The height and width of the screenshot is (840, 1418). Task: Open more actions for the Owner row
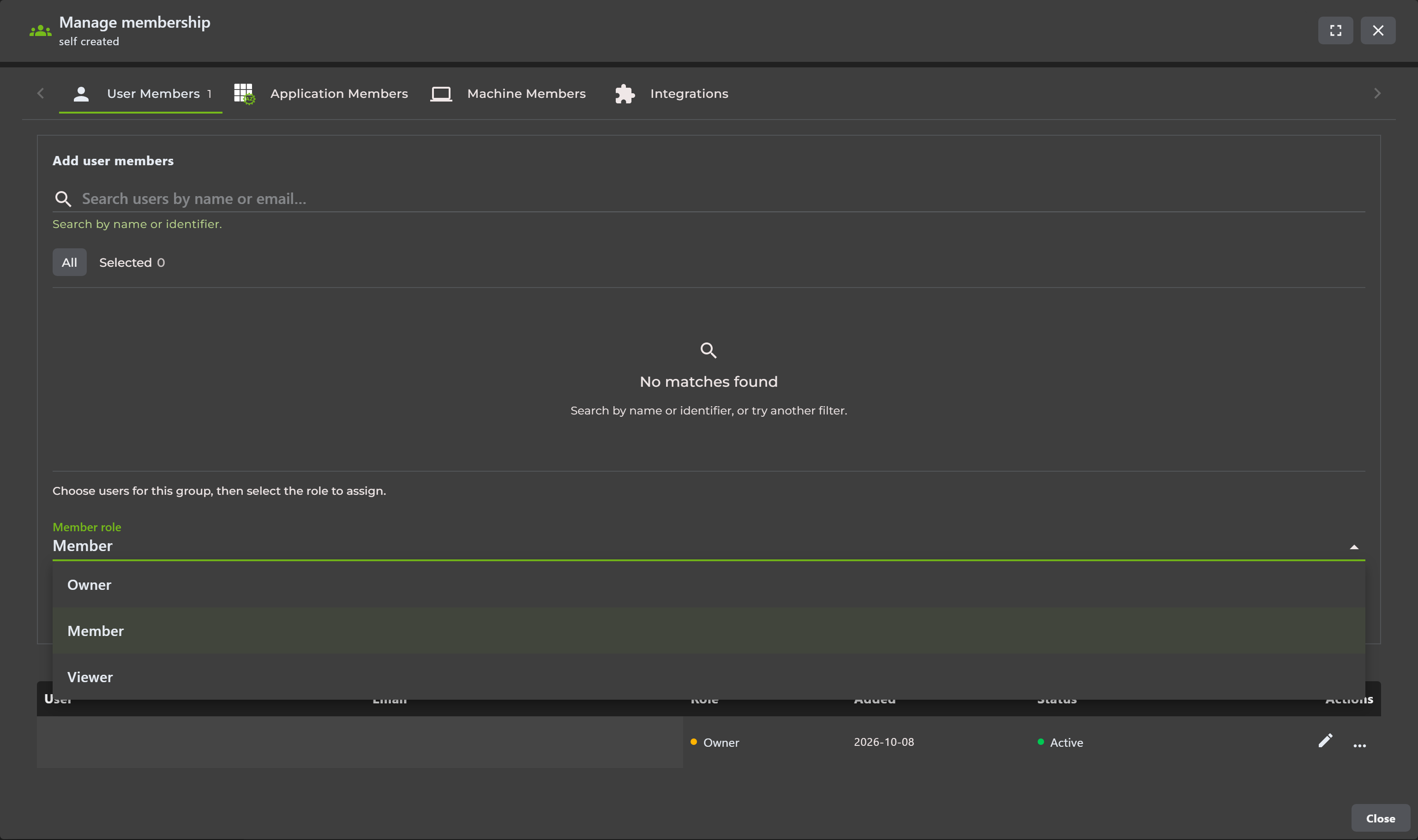[x=1360, y=745]
